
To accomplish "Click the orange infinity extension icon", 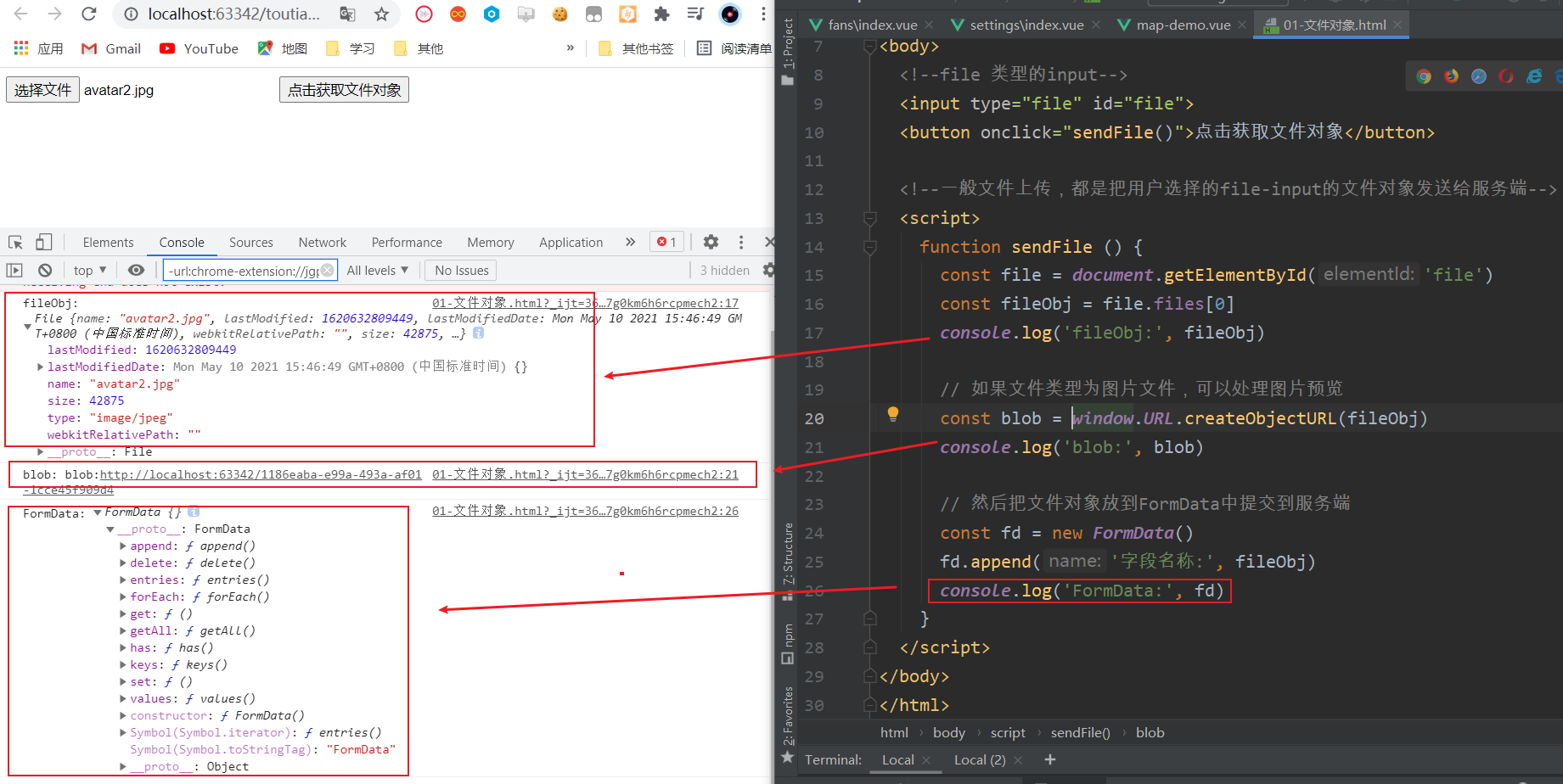I will click(458, 14).
